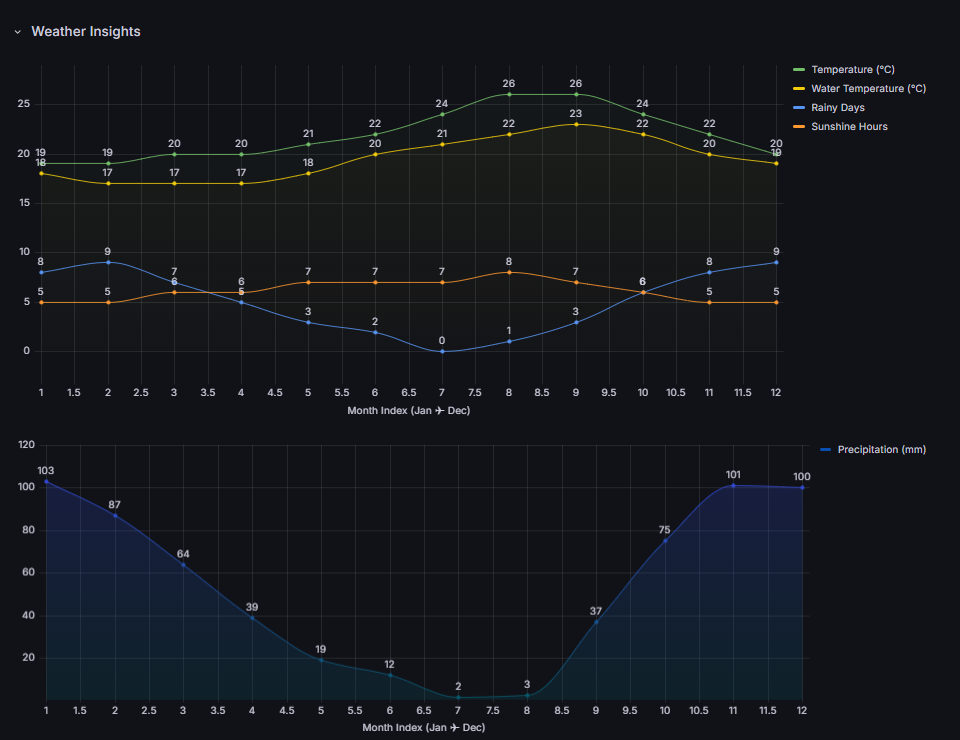Toggle Rainy Days legend label
This screenshot has width=960, height=740.
(x=838, y=108)
